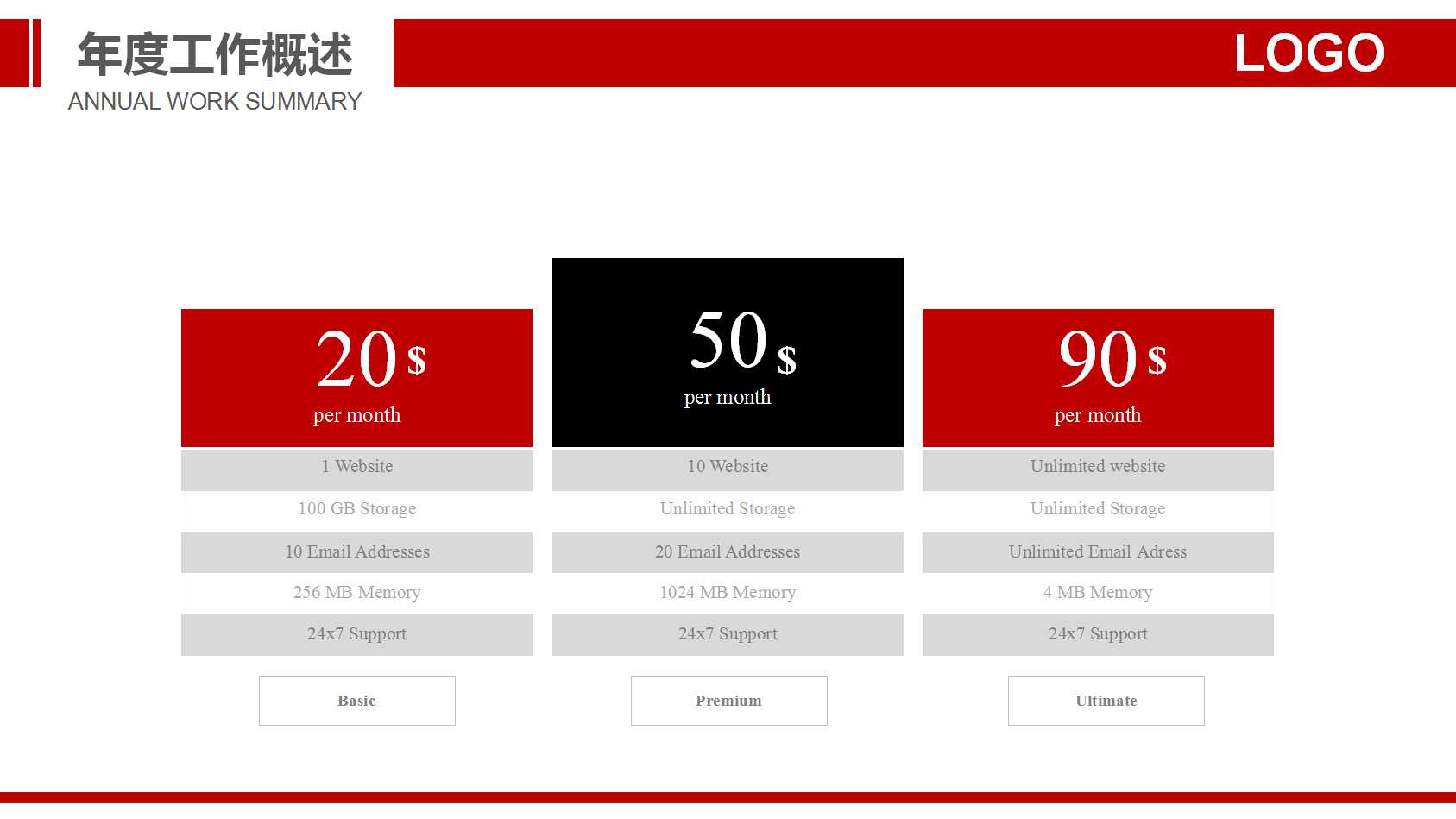Select the 年度工作概述 title text
This screenshot has height=819, width=1456.
tap(215, 55)
